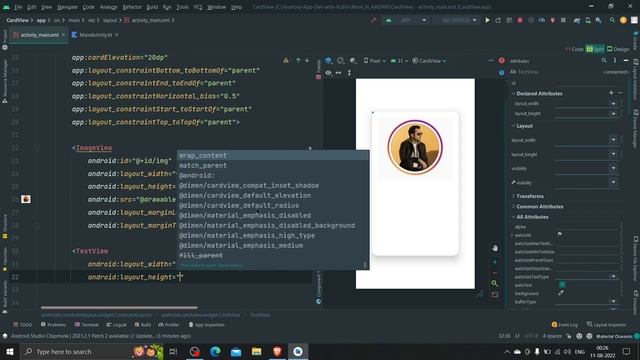The image size is (640, 360).
Task: Minimize the Attributes panel
Action: pyautogui.click(x=626, y=60)
